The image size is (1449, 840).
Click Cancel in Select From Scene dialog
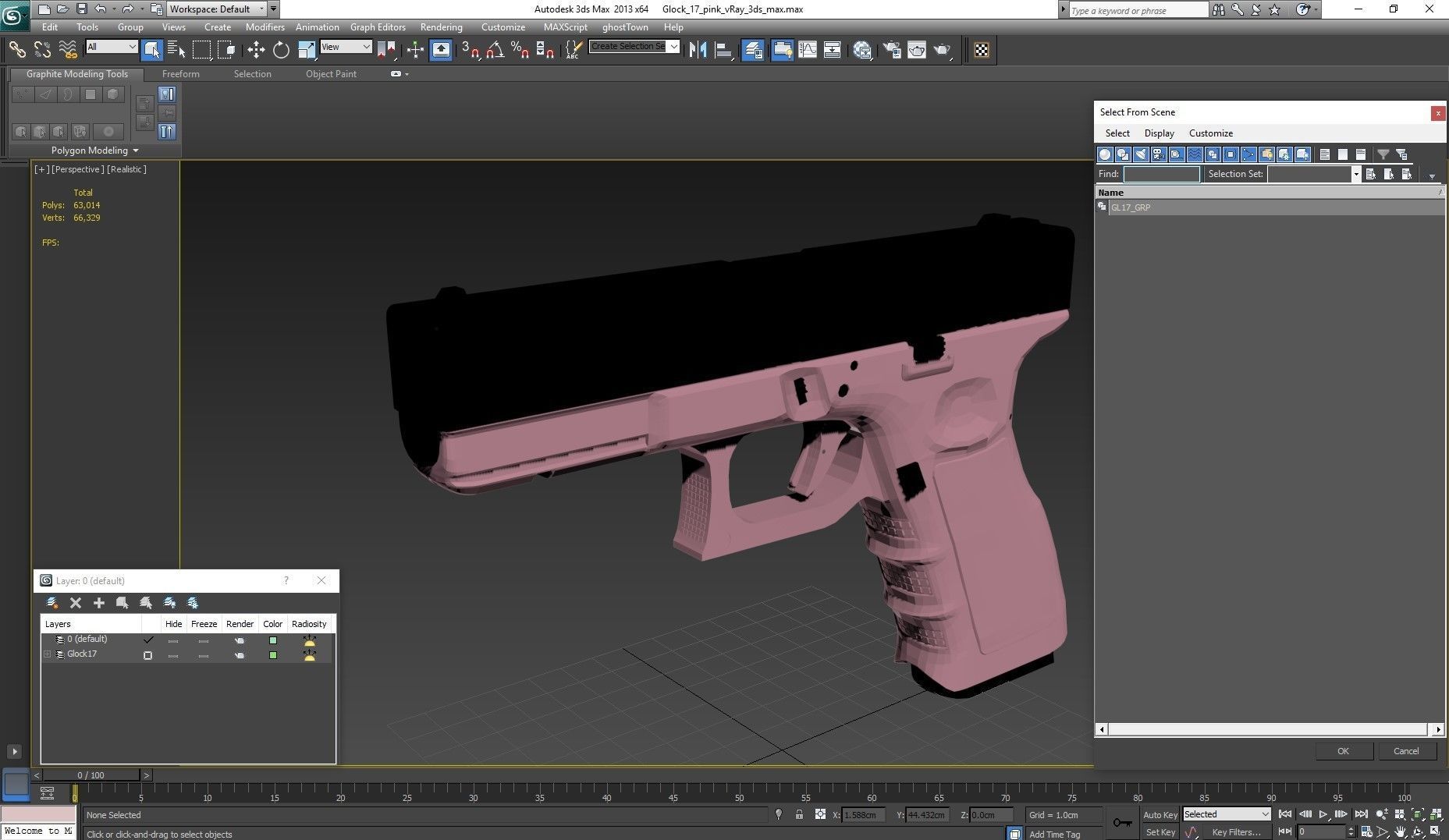click(x=1406, y=751)
